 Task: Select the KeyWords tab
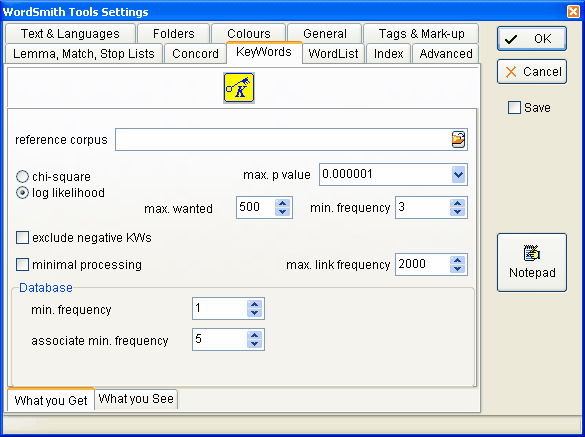pos(264,52)
